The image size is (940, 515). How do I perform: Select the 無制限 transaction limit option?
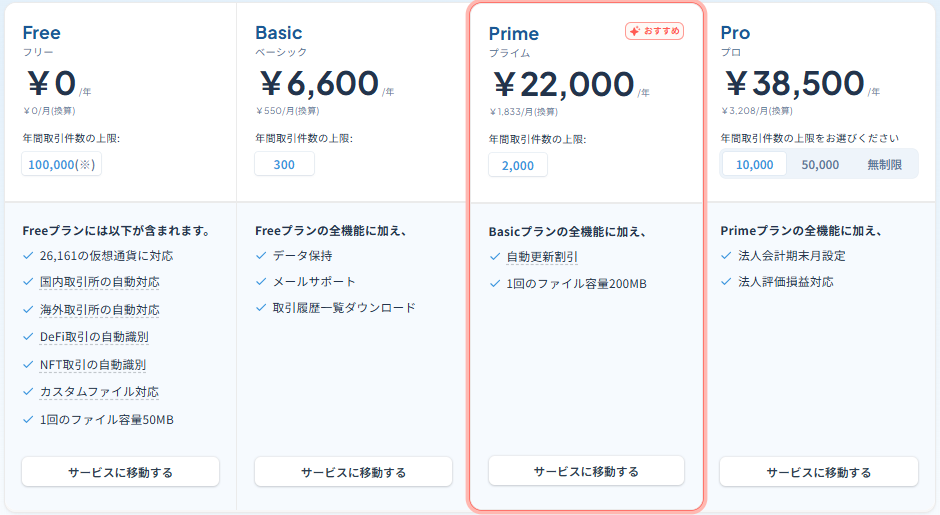[884, 164]
